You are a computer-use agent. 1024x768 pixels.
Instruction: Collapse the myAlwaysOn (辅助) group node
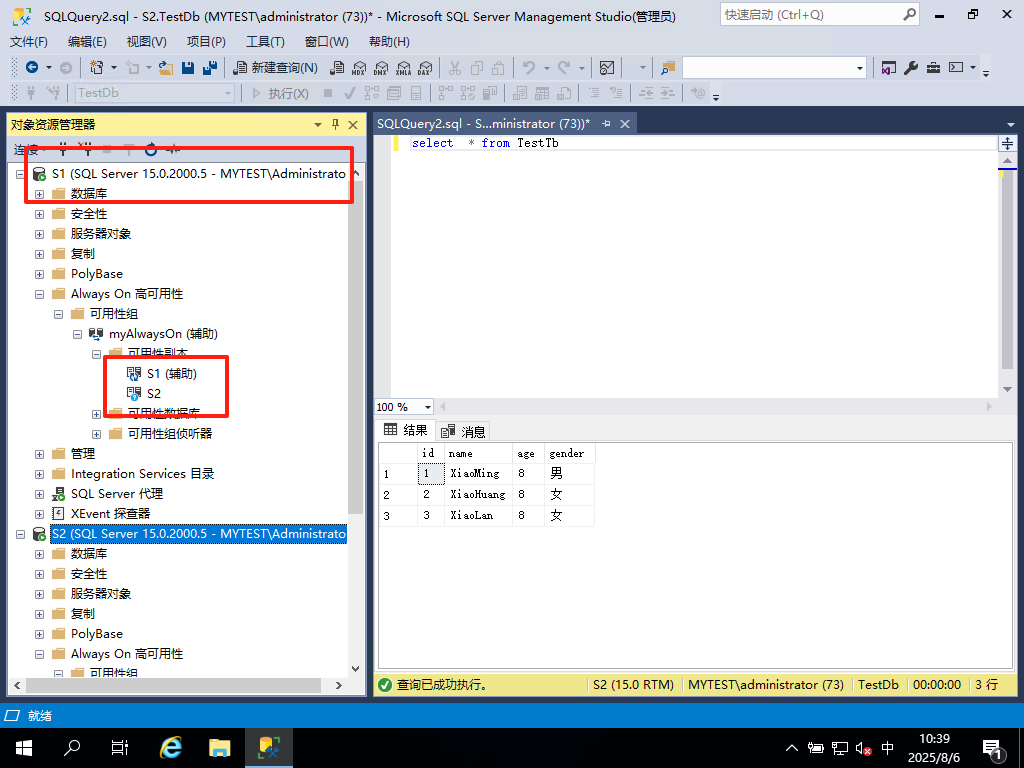pyautogui.click(x=77, y=334)
